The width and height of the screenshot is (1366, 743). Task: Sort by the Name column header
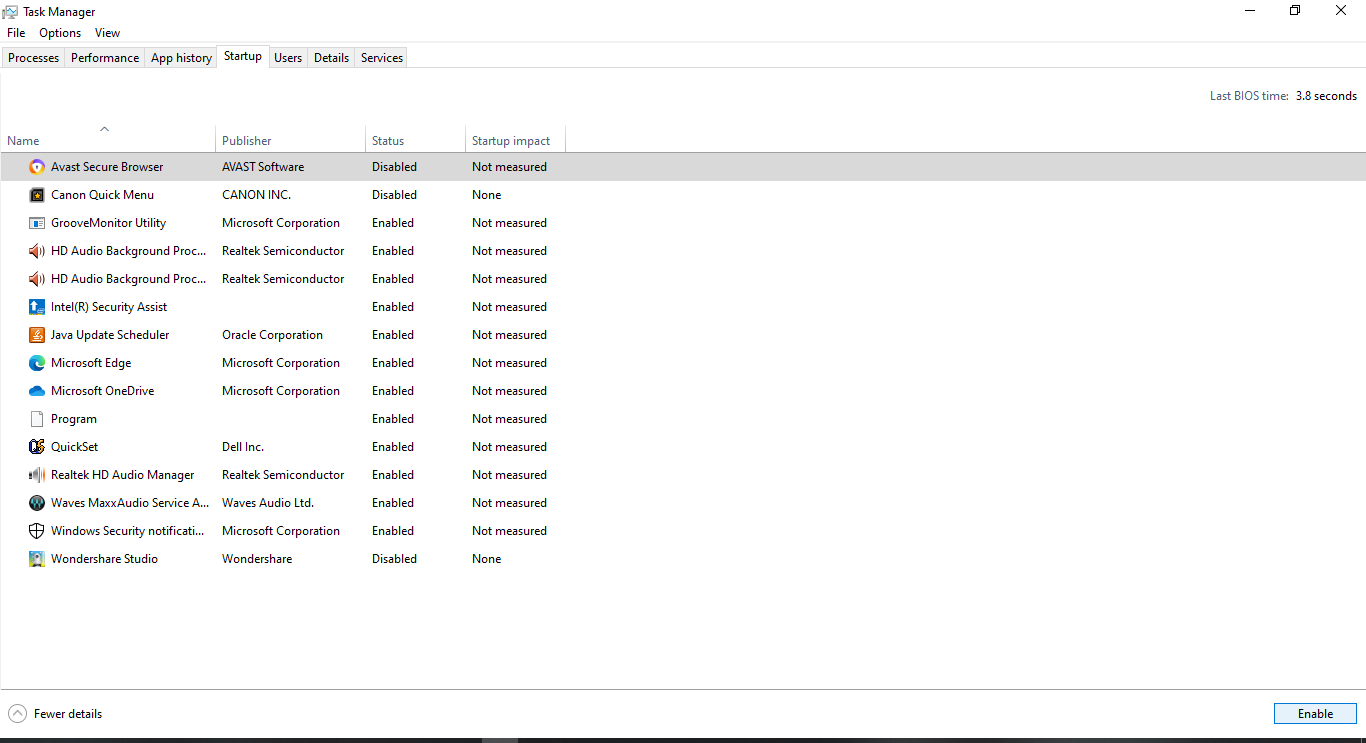click(x=108, y=138)
